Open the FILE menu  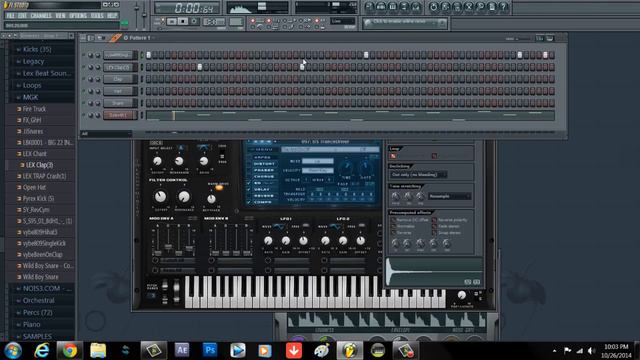pyautogui.click(x=10, y=16)
